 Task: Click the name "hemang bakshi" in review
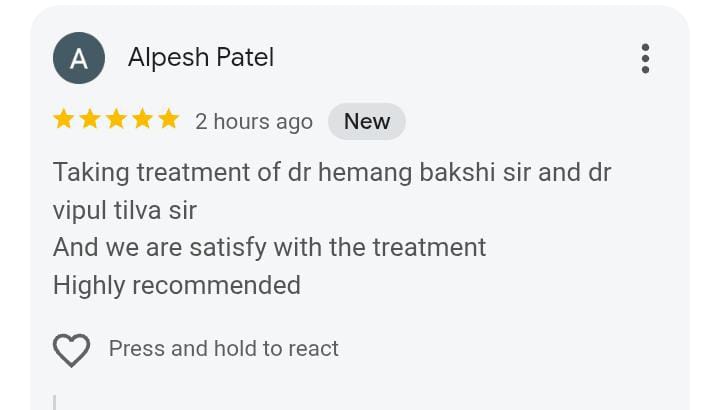coord(390,172)
